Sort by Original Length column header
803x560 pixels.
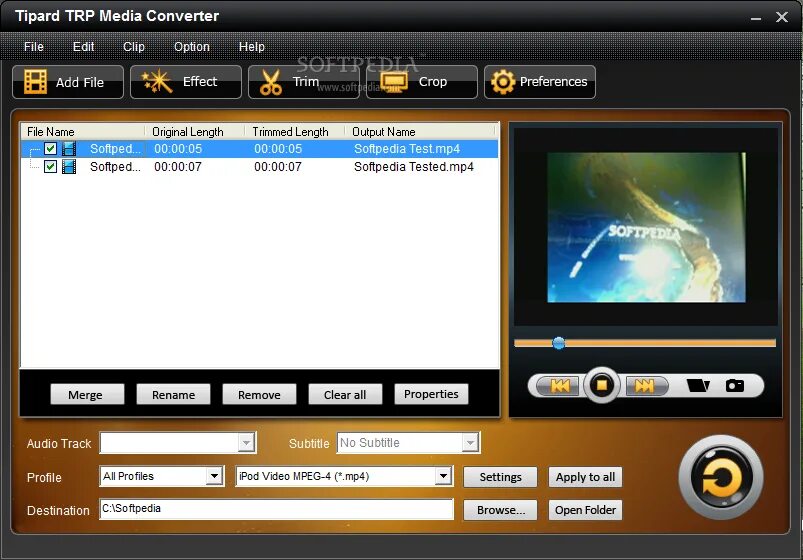(x=195, y=132)
